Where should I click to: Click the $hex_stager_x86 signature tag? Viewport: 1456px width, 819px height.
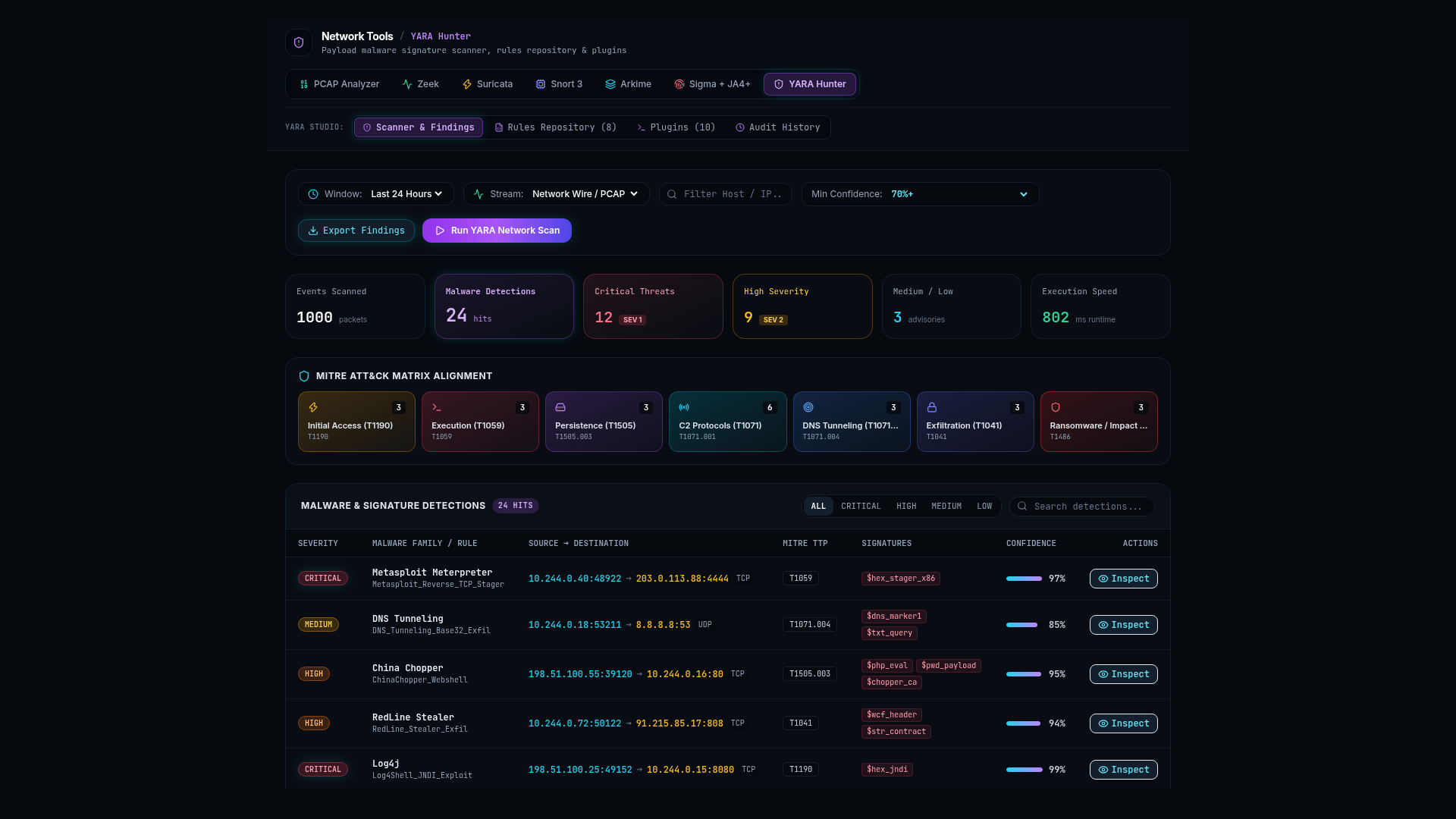901,579
